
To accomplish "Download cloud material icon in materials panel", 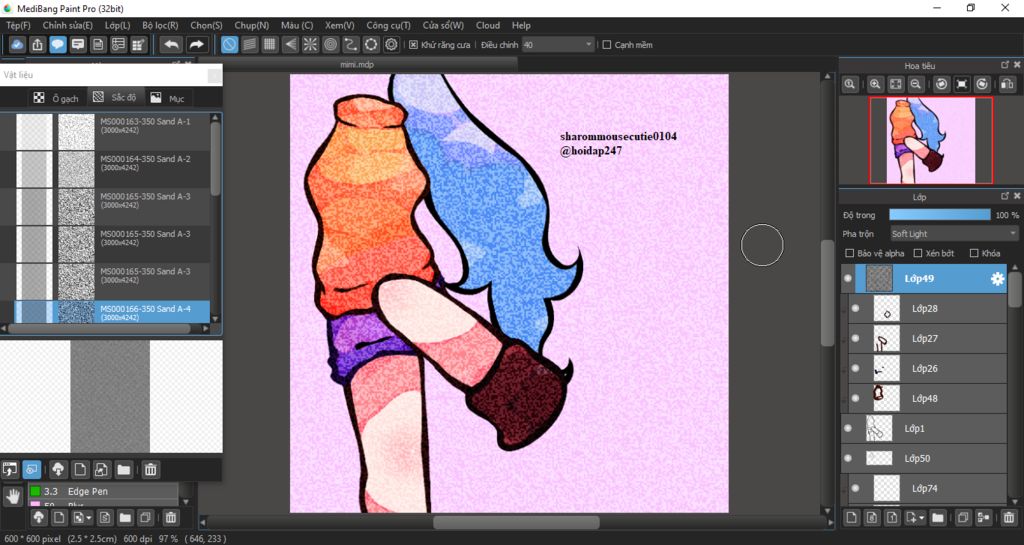I will point(57,469).
